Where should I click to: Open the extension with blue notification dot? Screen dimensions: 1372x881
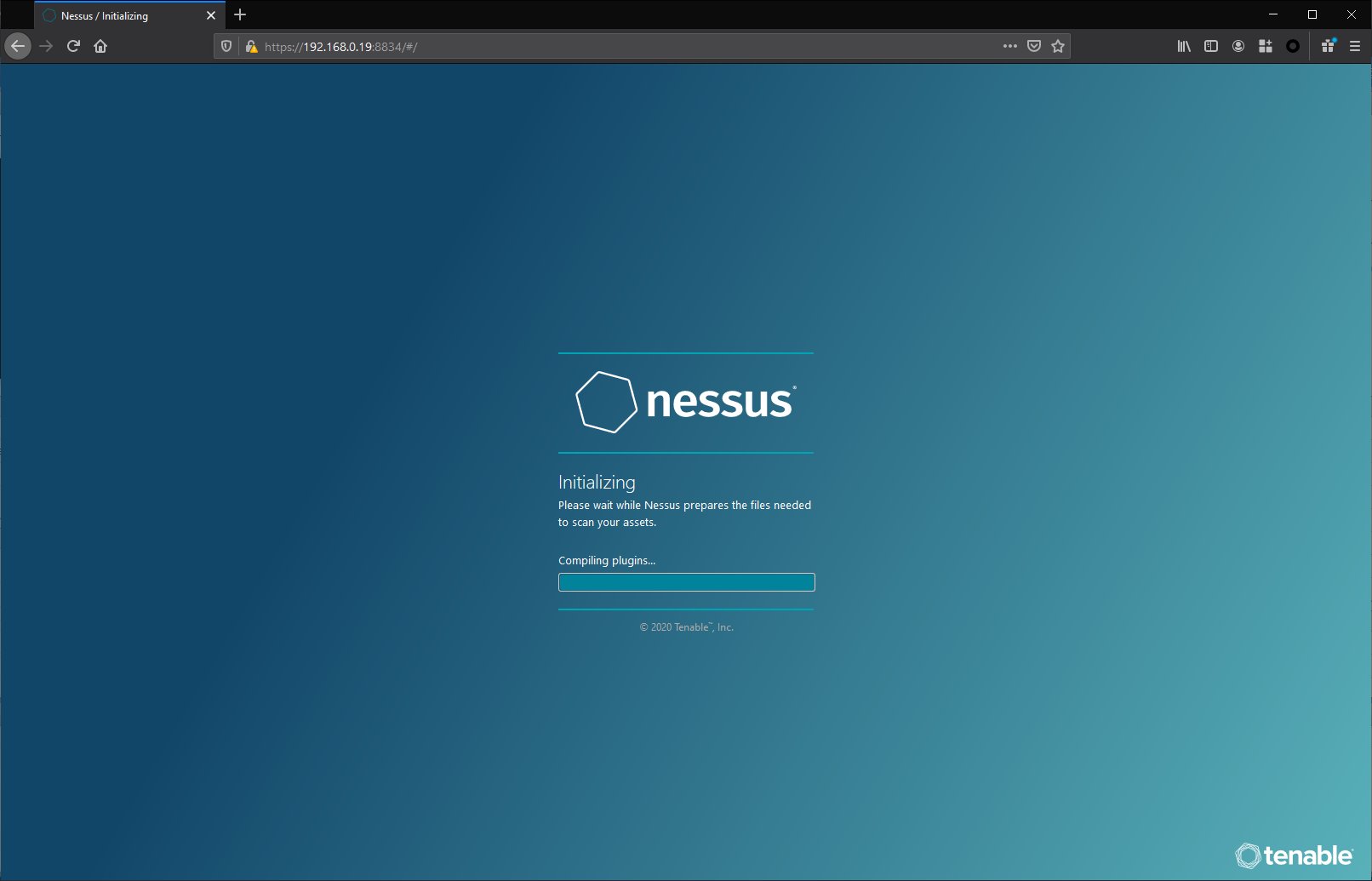(1329, 46)
